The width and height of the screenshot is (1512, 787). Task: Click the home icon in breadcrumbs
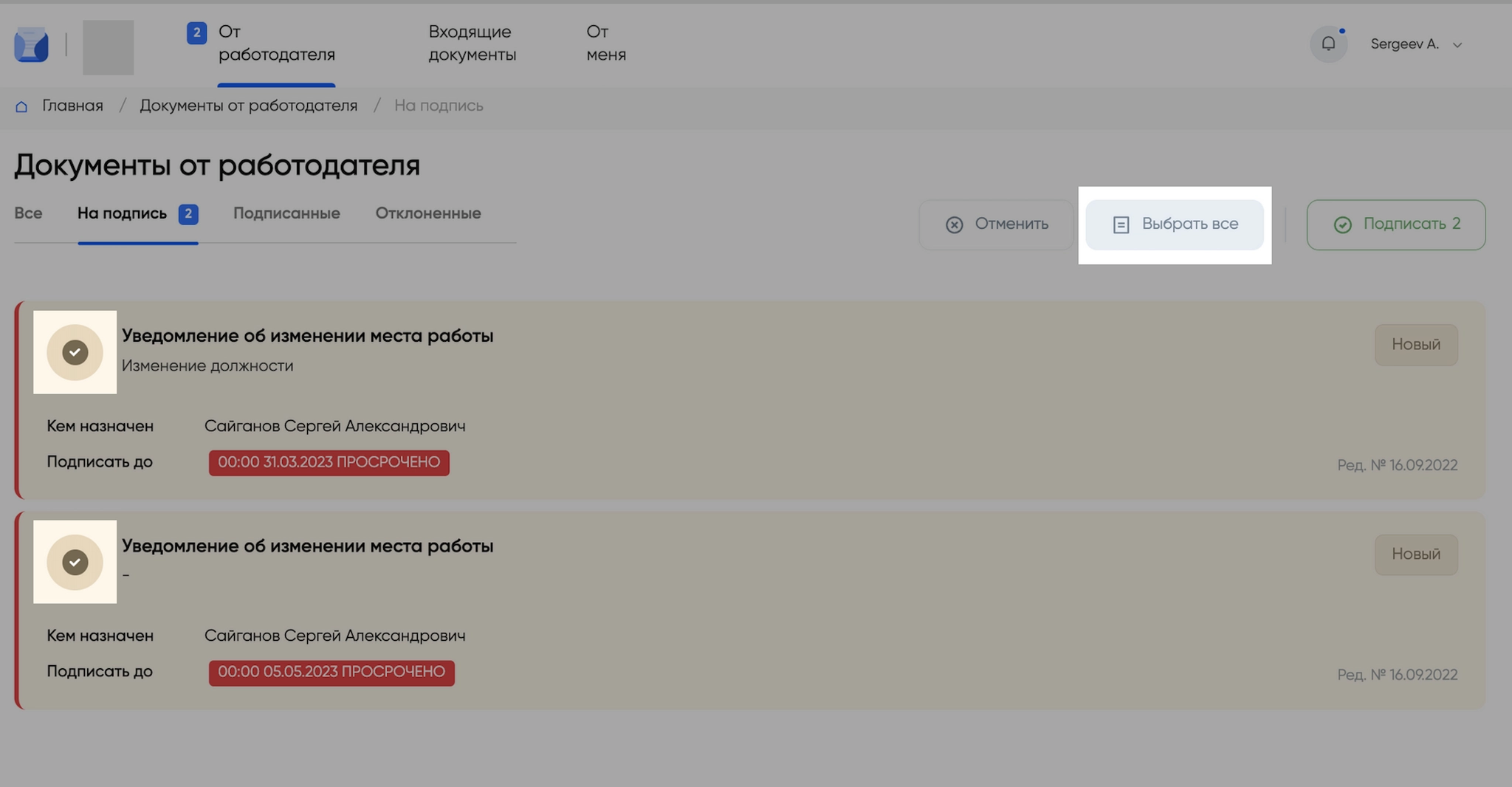coord(21,106)
